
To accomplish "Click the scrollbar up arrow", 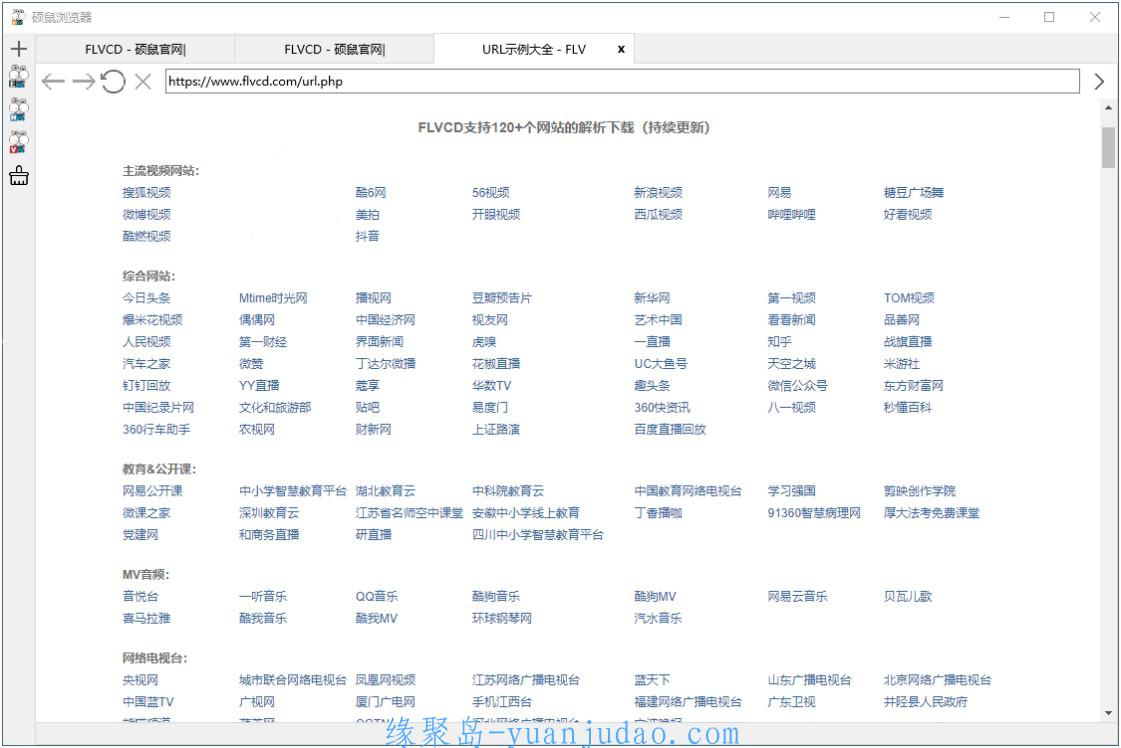I will [x=1108, y=108].
